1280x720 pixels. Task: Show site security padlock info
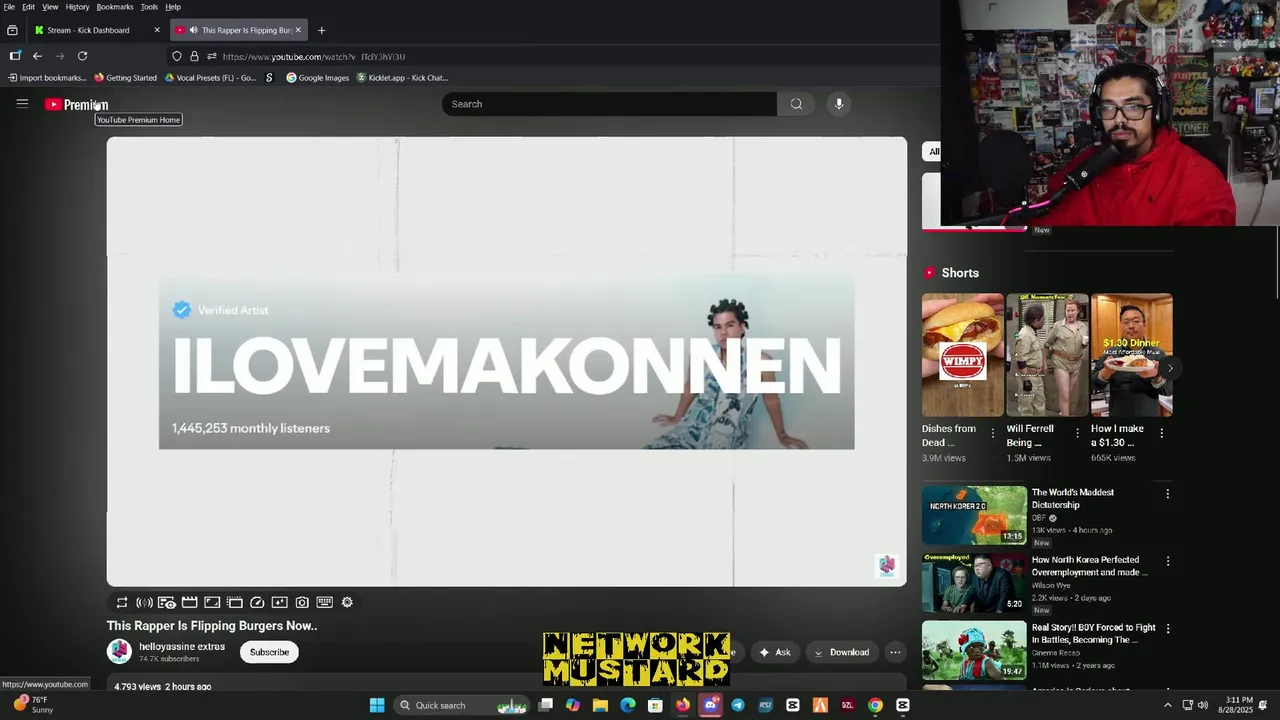pyautogui.click(x=194, y=56)
